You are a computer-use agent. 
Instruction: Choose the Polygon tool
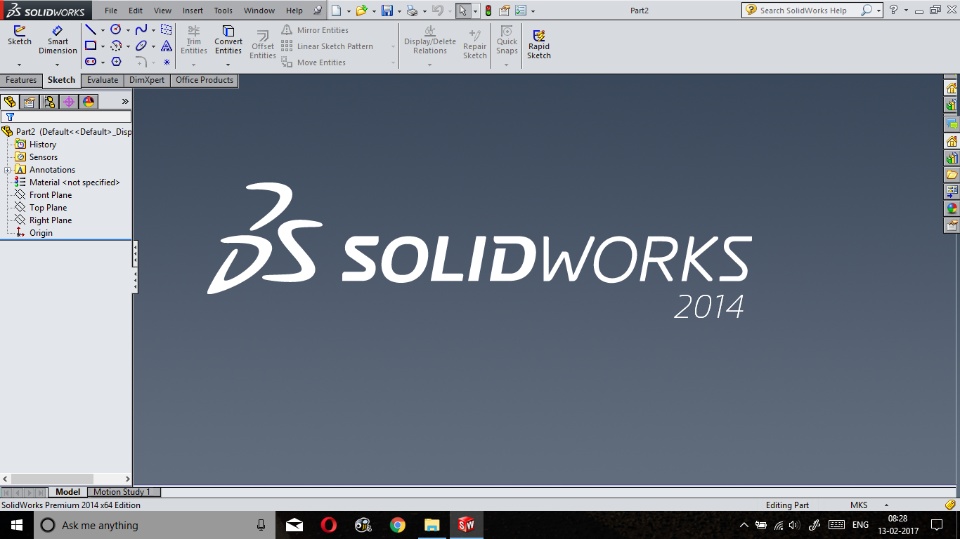click(116, 61)
